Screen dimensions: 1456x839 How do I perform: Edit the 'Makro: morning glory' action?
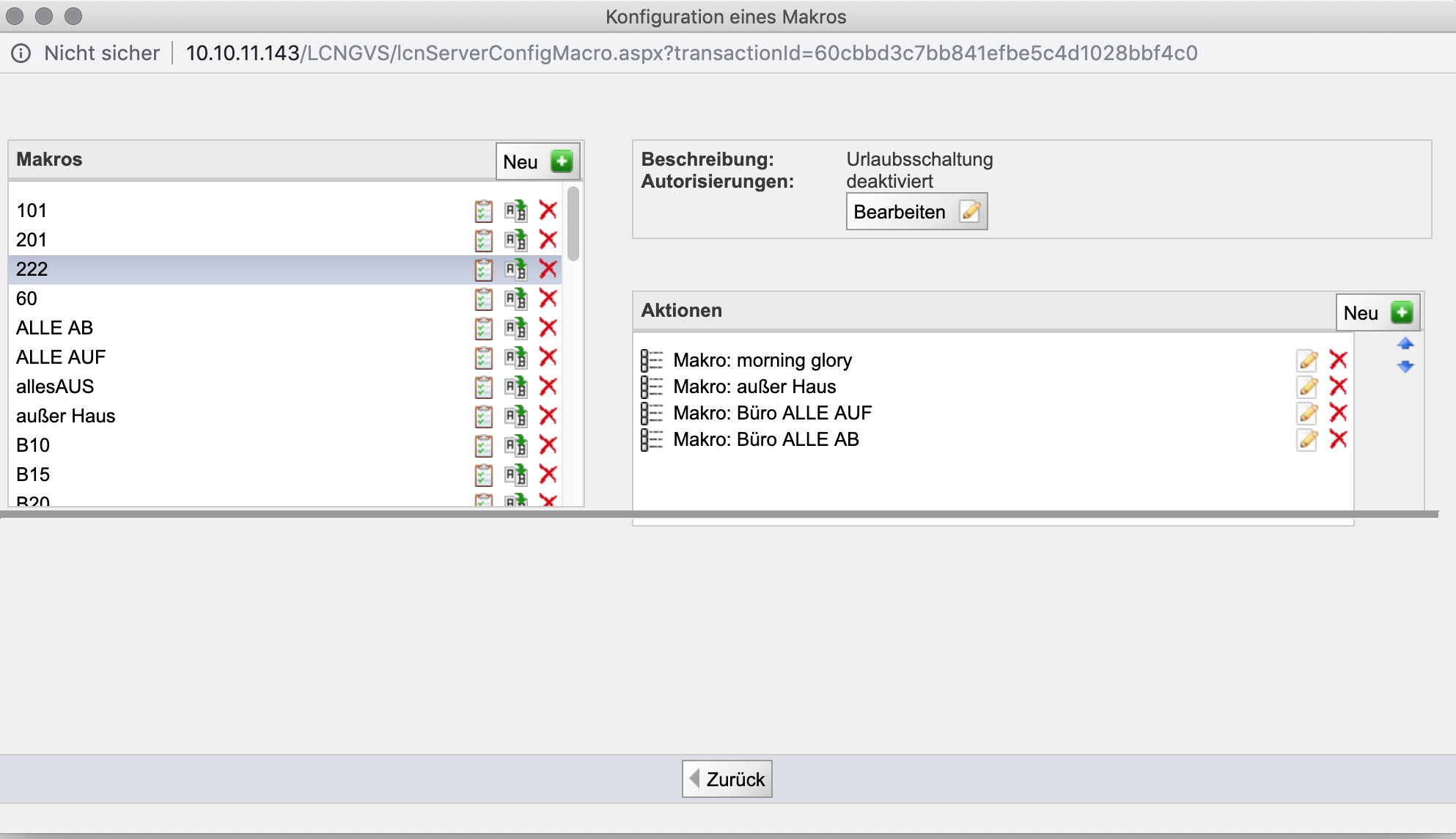tap(1307, 360)
